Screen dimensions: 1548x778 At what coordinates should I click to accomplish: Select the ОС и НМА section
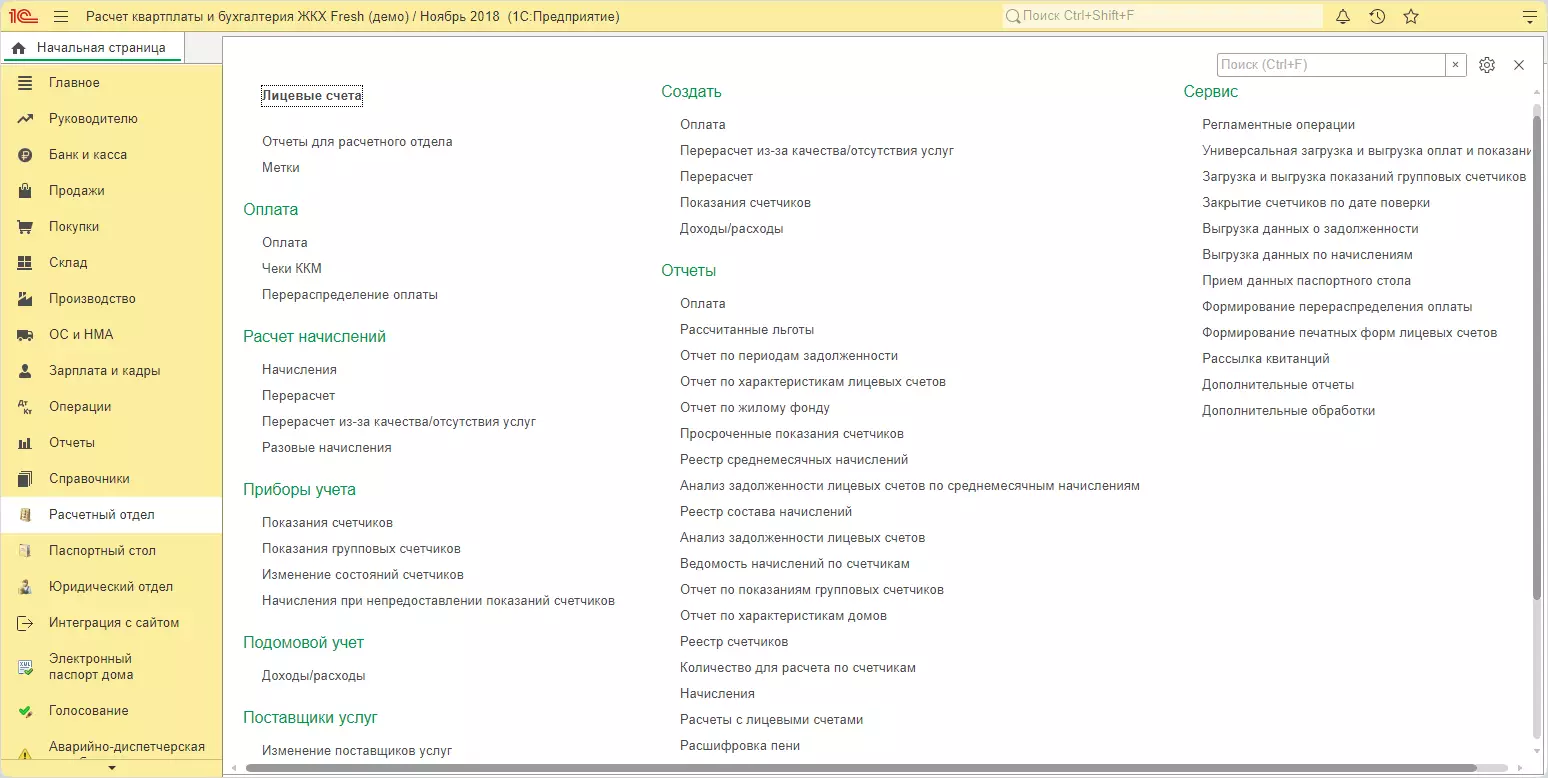[111, 335]
